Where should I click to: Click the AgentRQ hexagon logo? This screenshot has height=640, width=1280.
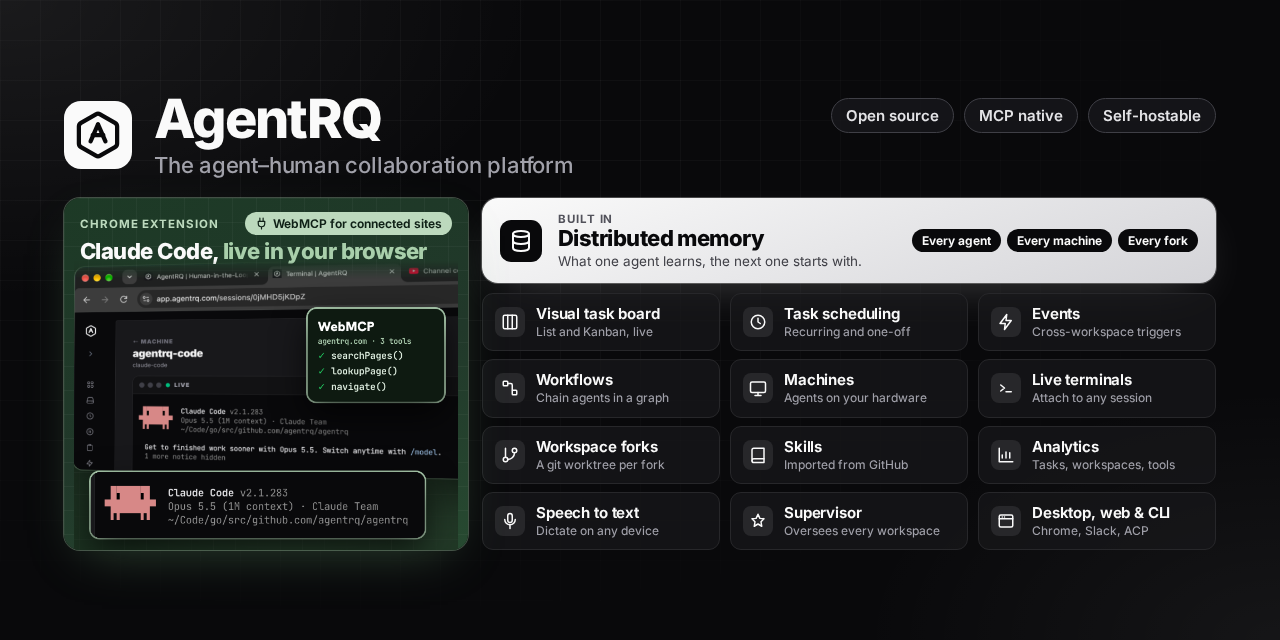tap(98, 135)
